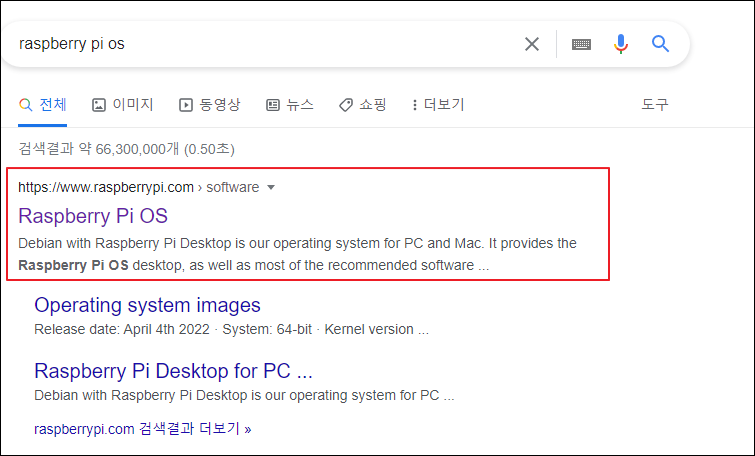Switch to the 동영상 (Videos) tab
This screenshot has height=456, width=755.
tap(209, 104)
